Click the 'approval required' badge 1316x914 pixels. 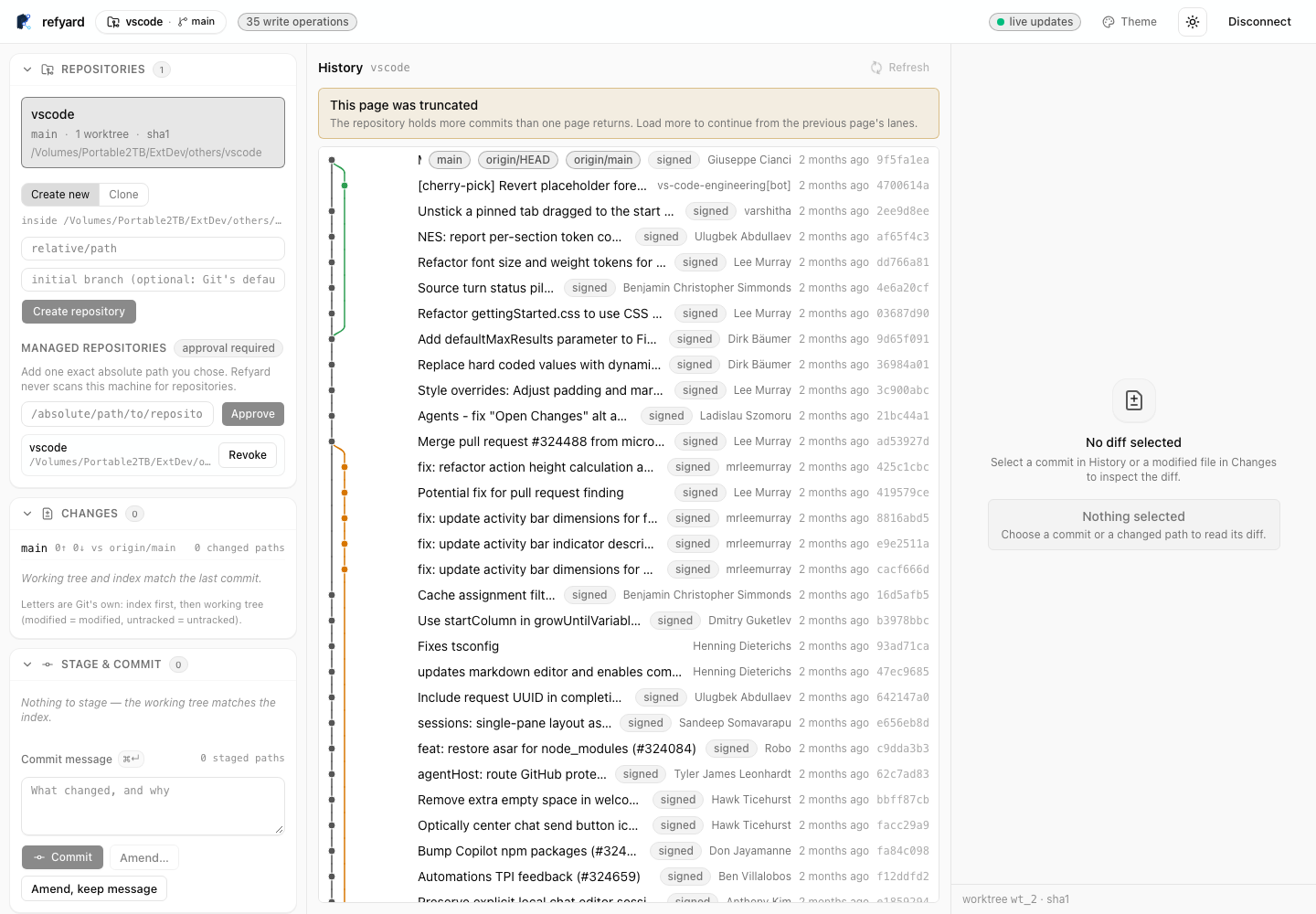(x=228, y=348)
